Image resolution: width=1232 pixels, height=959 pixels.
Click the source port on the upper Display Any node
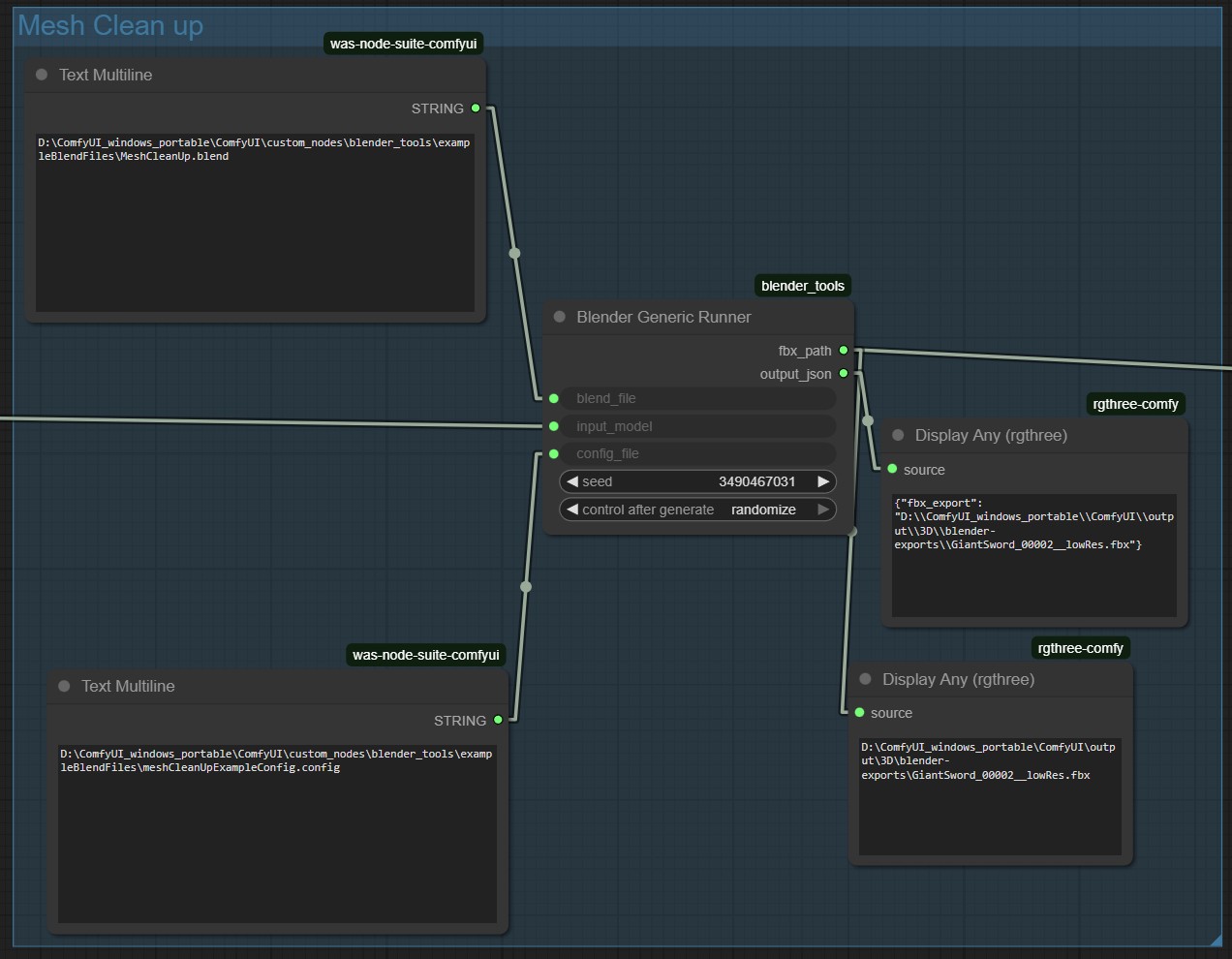point(892,469)
